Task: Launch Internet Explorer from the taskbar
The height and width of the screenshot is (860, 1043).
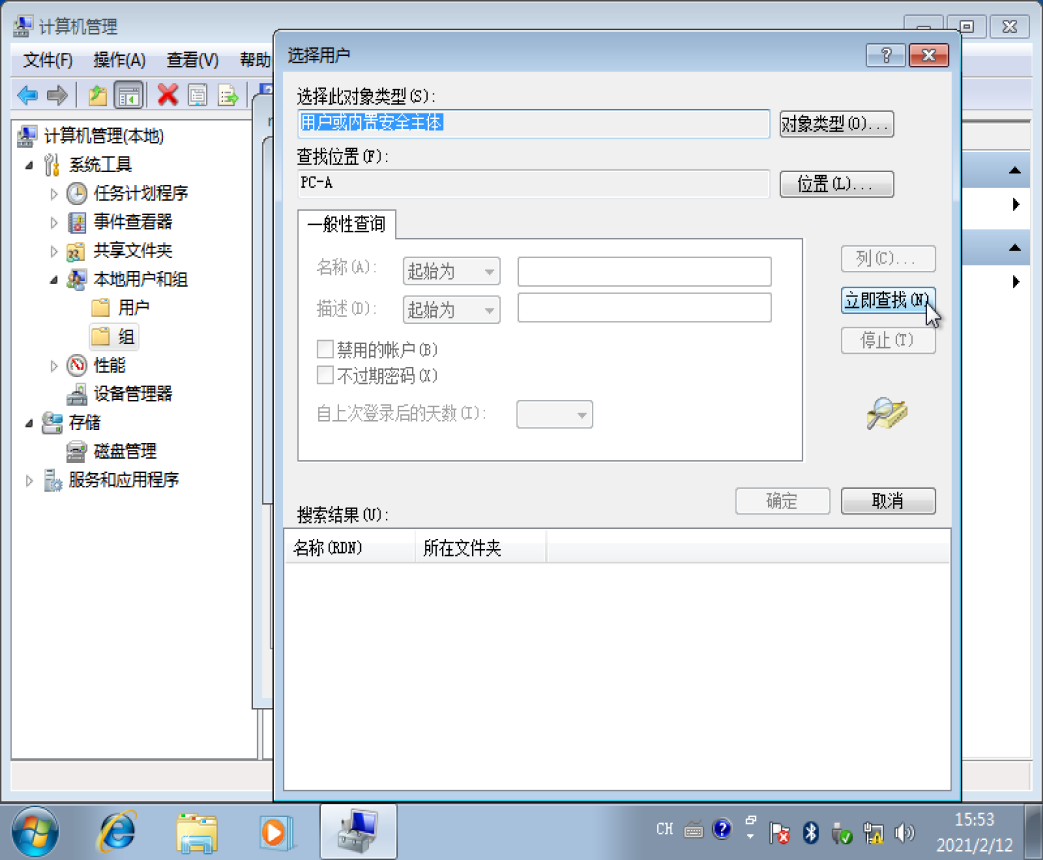Action: 117,832
